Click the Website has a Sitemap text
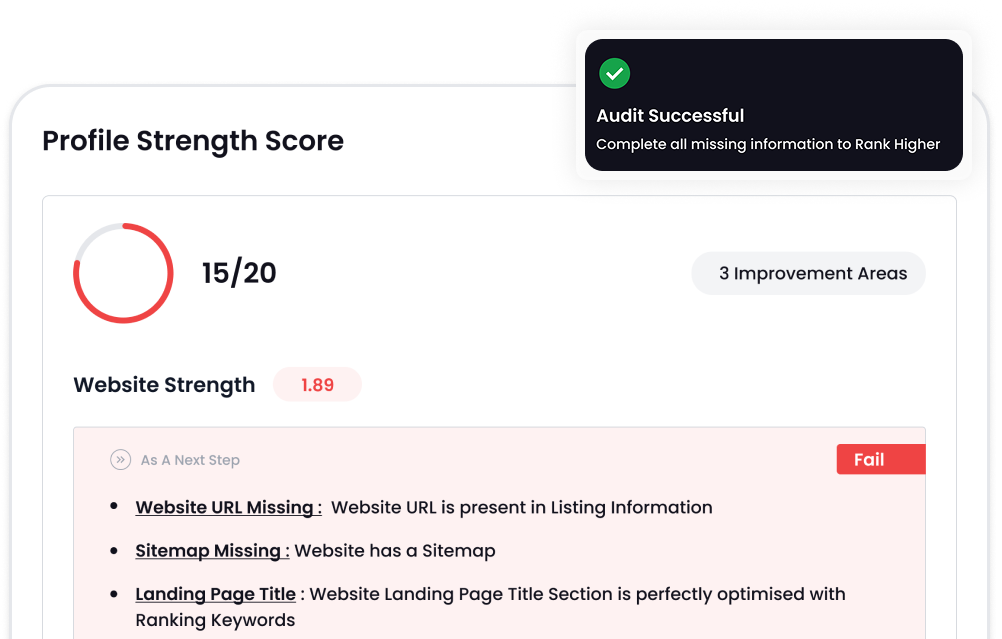 click(x=395, y=551)
